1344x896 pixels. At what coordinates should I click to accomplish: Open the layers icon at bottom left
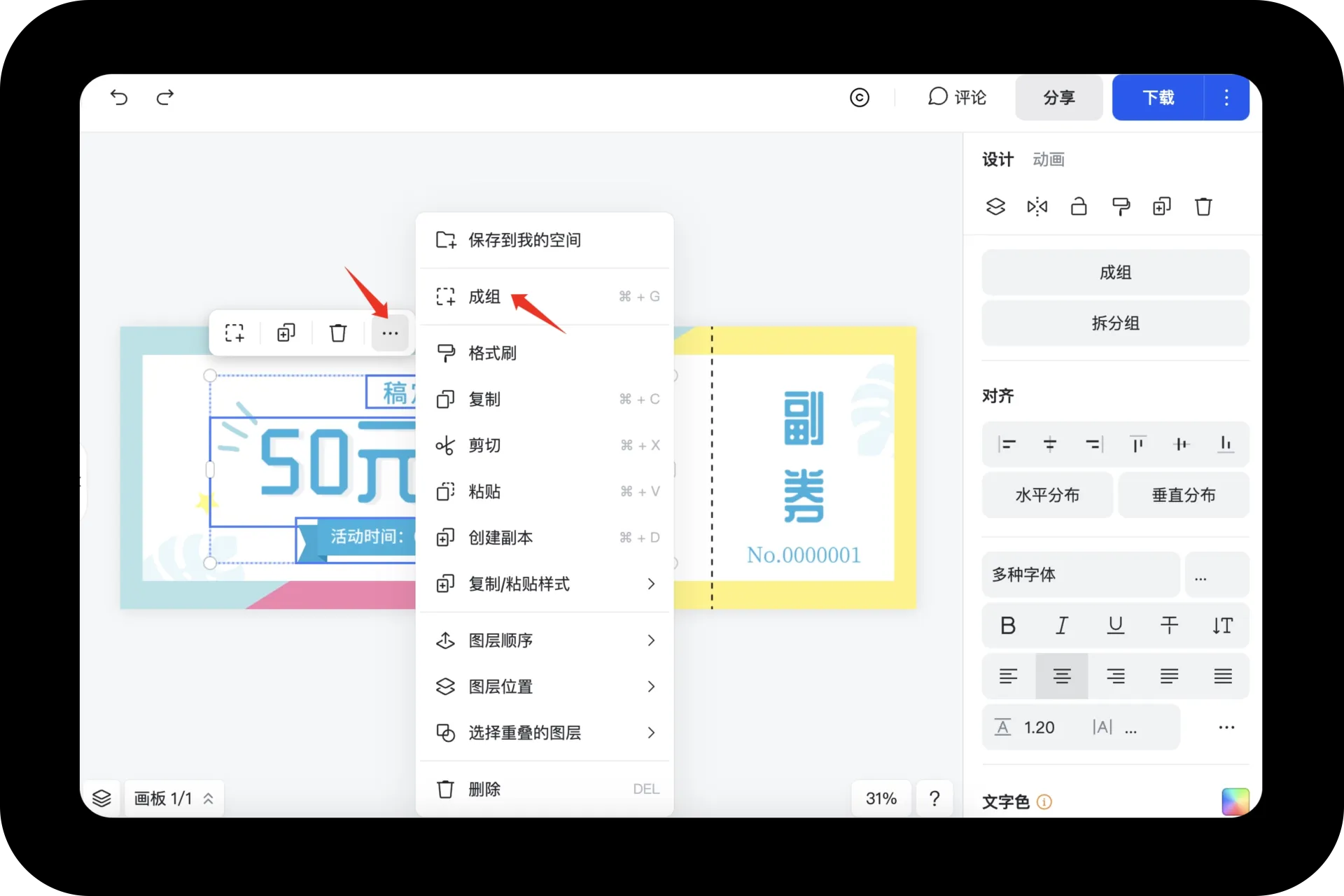101,798
